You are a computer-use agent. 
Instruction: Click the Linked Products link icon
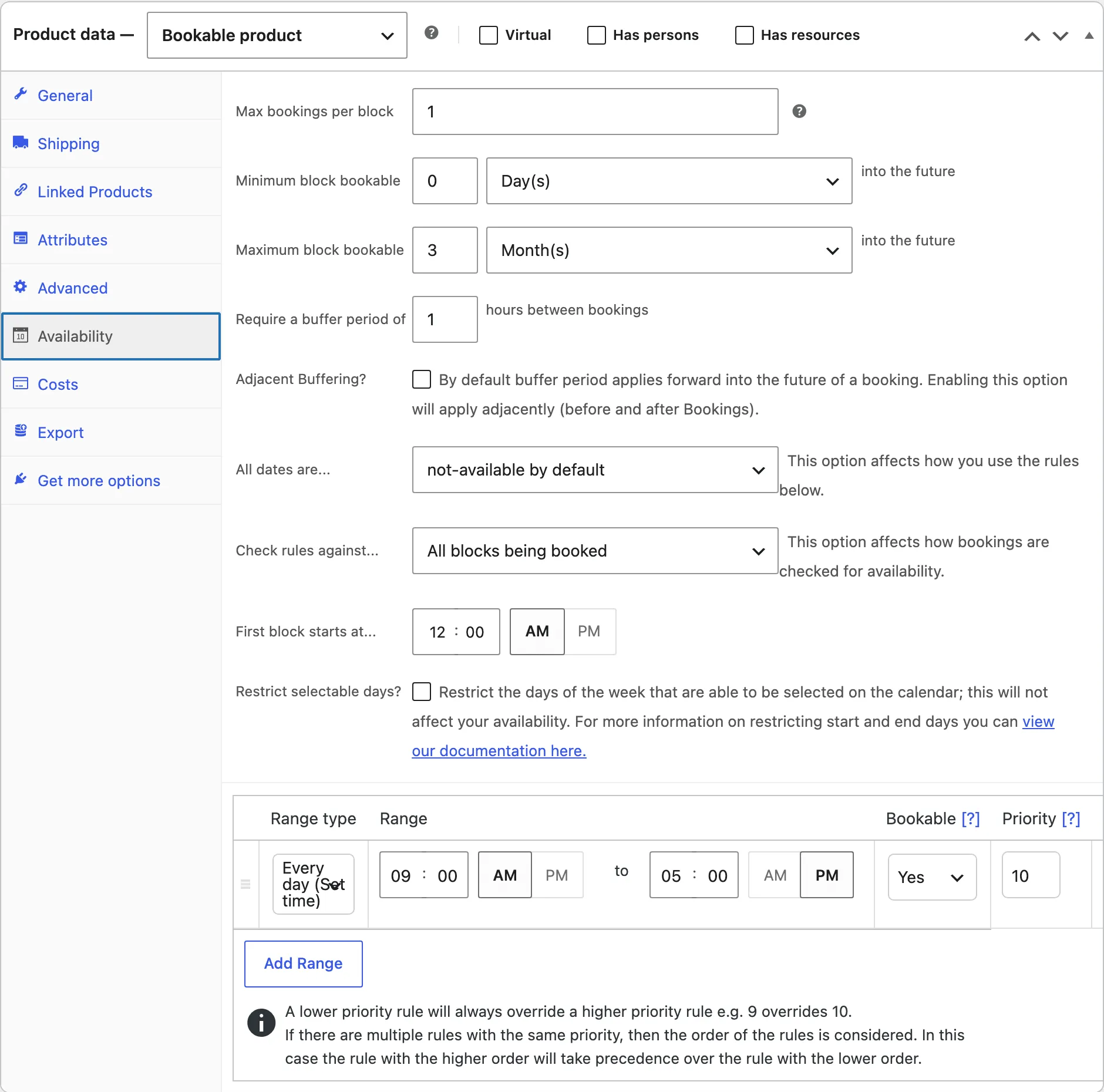point(21,190)
